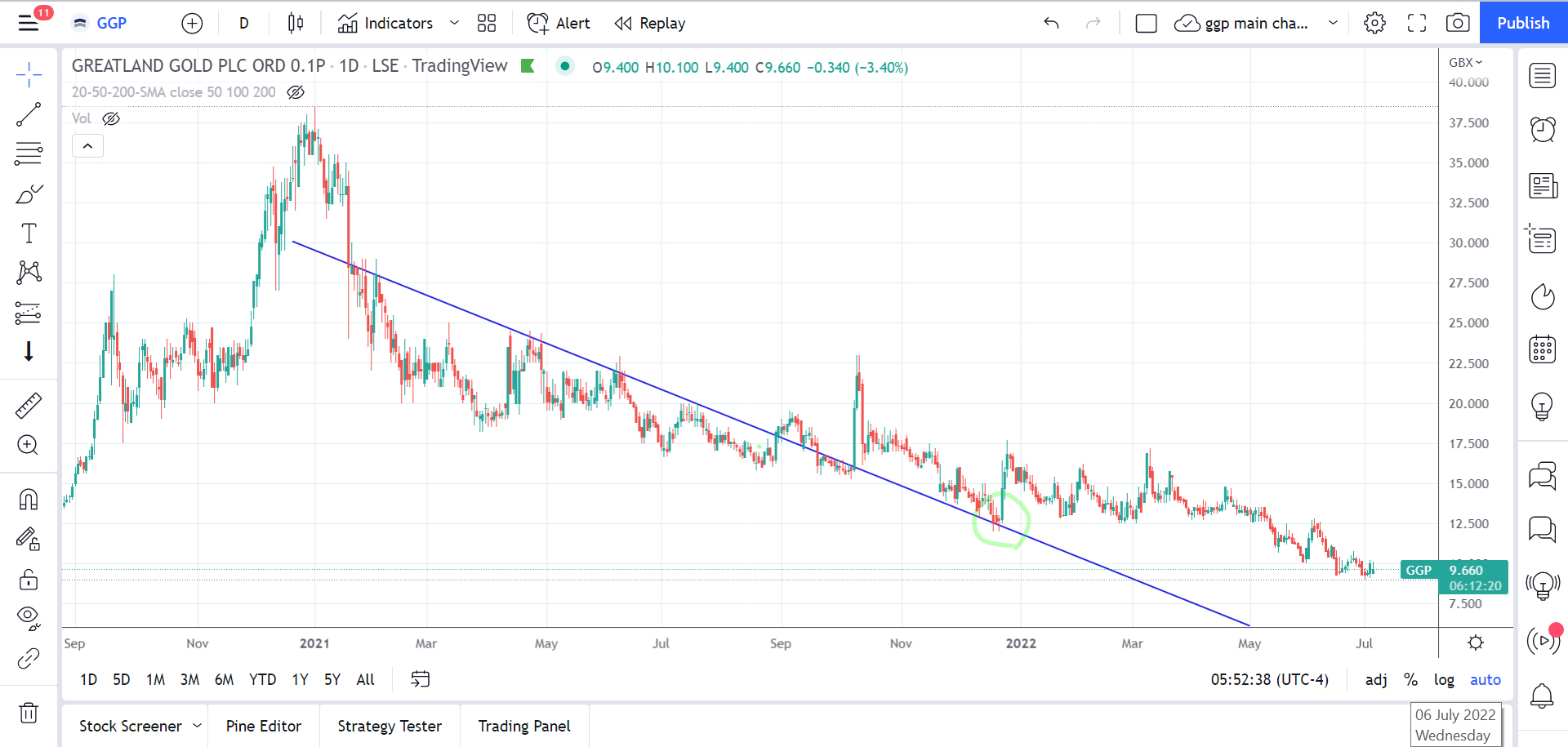Click the trash remove drawings icon
Screen dimensions: 1568x747
coord(29,713)
